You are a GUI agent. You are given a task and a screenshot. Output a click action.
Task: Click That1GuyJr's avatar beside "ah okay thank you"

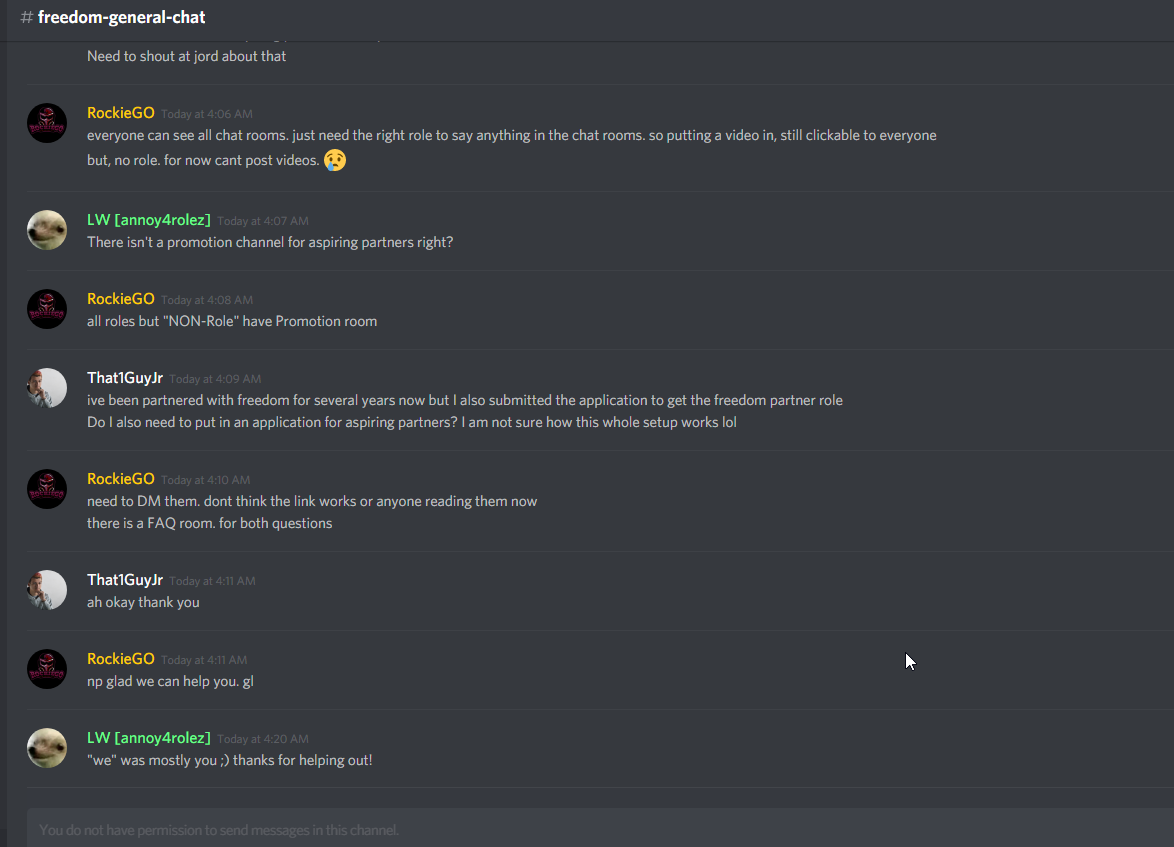47,590
